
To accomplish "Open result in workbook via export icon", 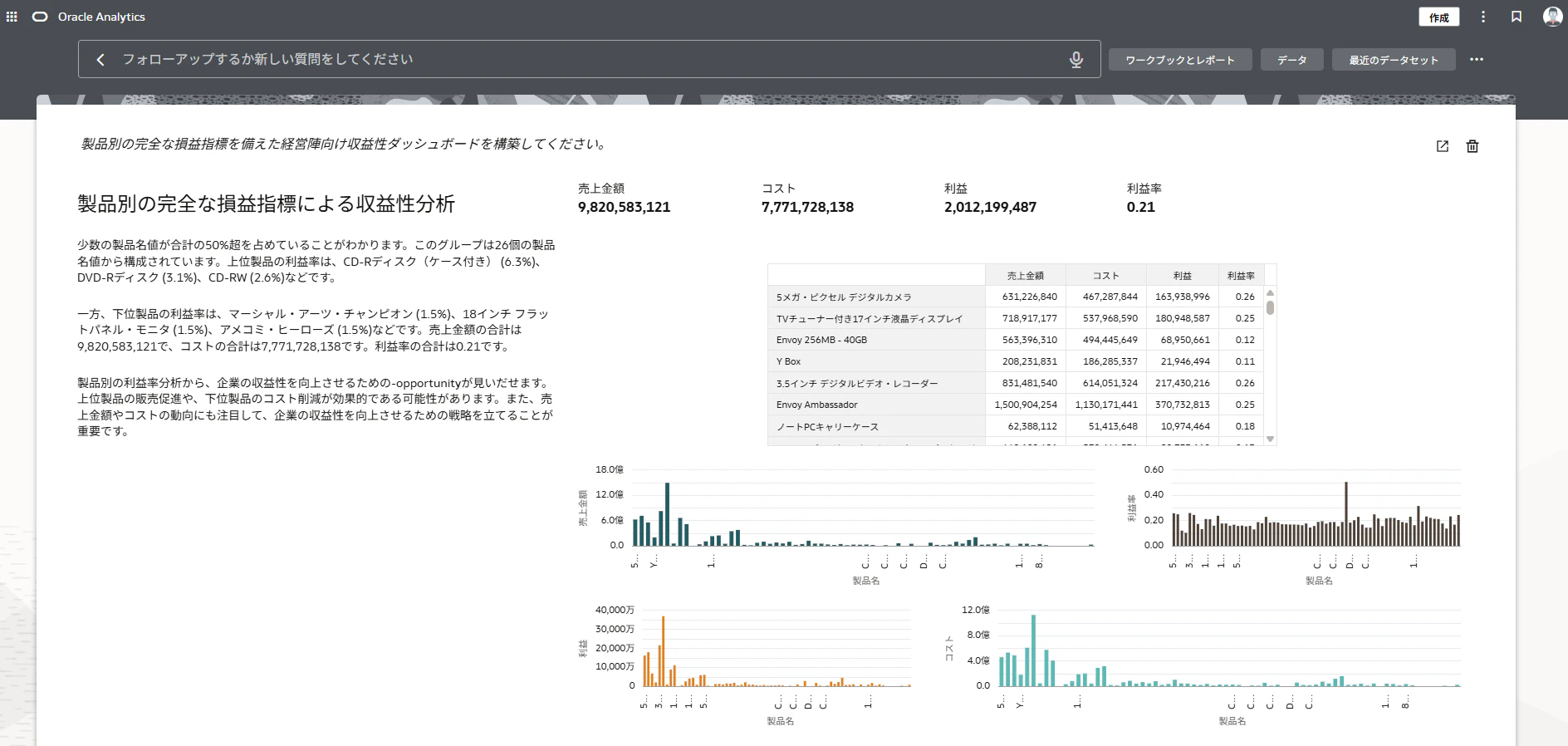I will (x=1443, y=146).
